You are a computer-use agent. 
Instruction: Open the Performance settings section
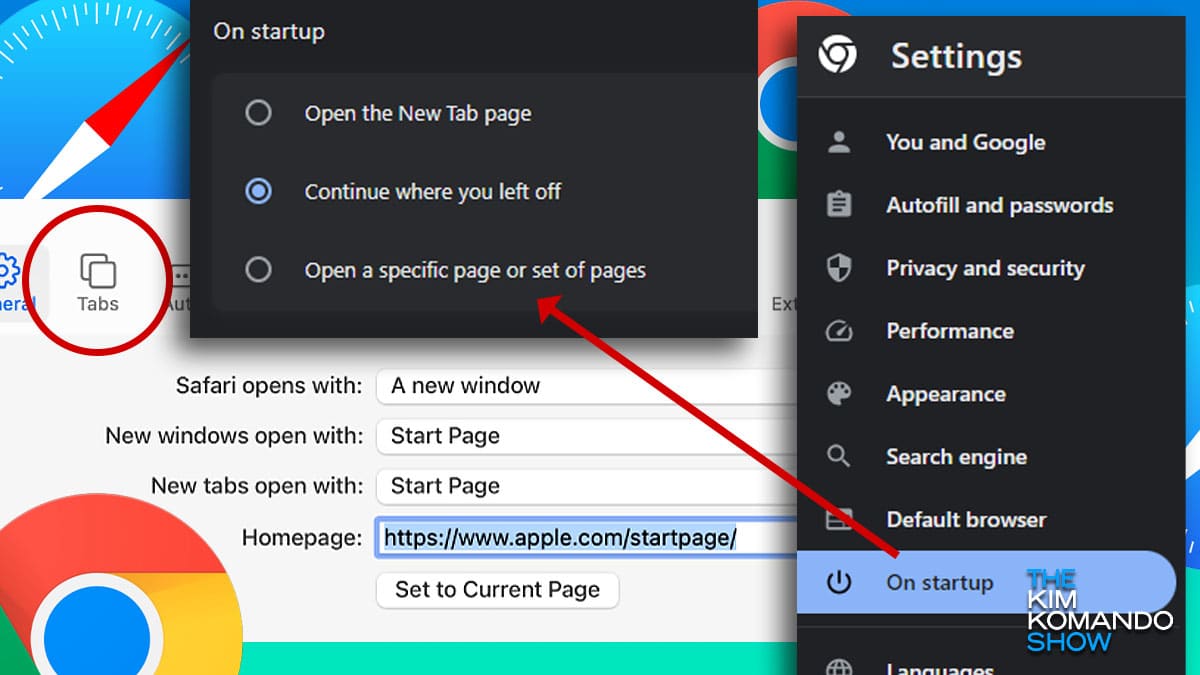coord(949,331)
